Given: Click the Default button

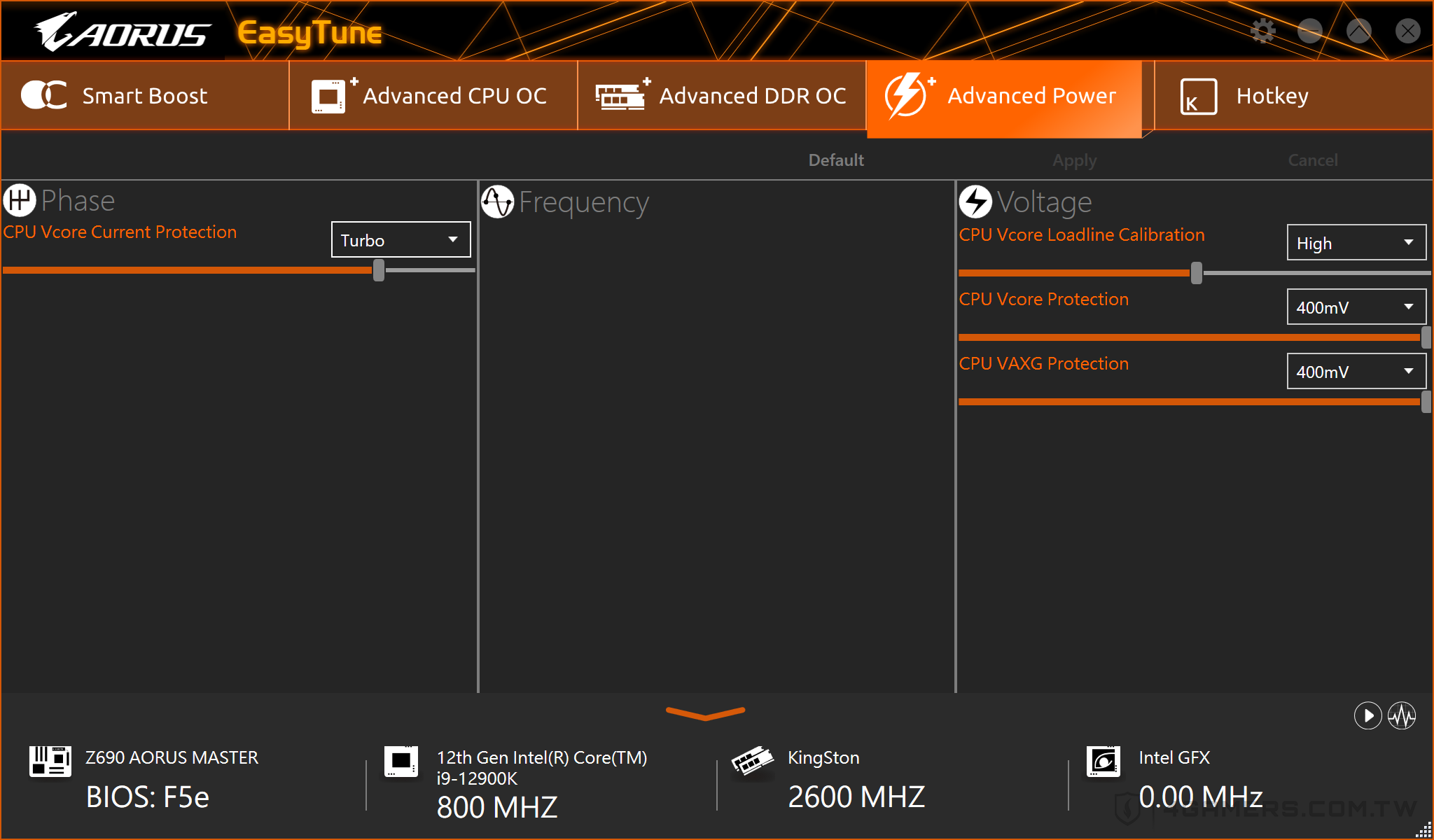Looking at the screenshot, I should pyautogui.click(x=837, y=159).
